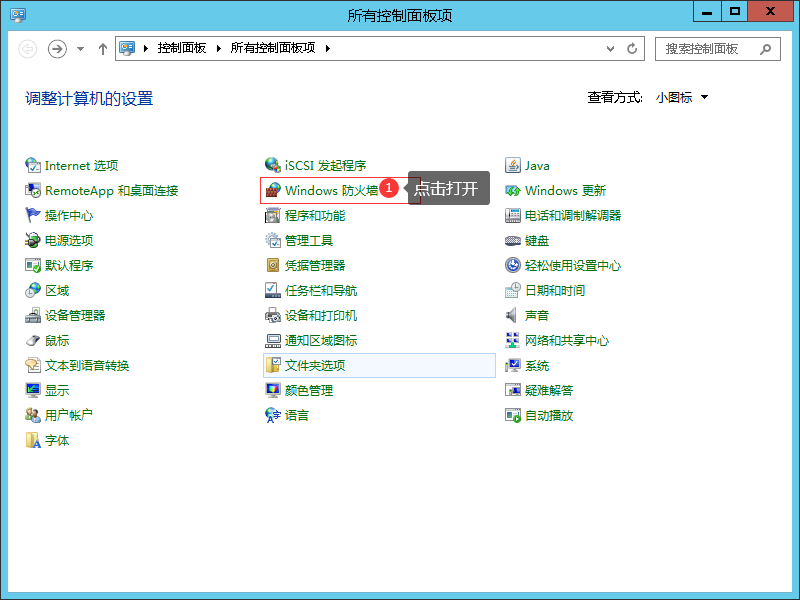The image size is (800, 600).
Task: Open the 字体 icon
Action: tap(33, 441)
